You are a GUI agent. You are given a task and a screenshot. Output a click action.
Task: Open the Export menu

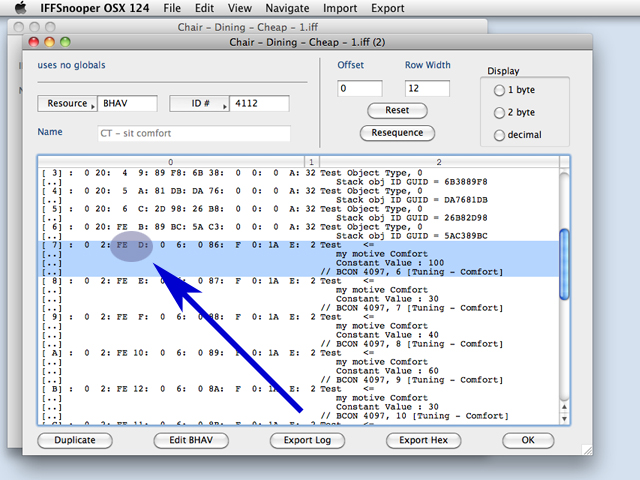(x=387, y=8)
